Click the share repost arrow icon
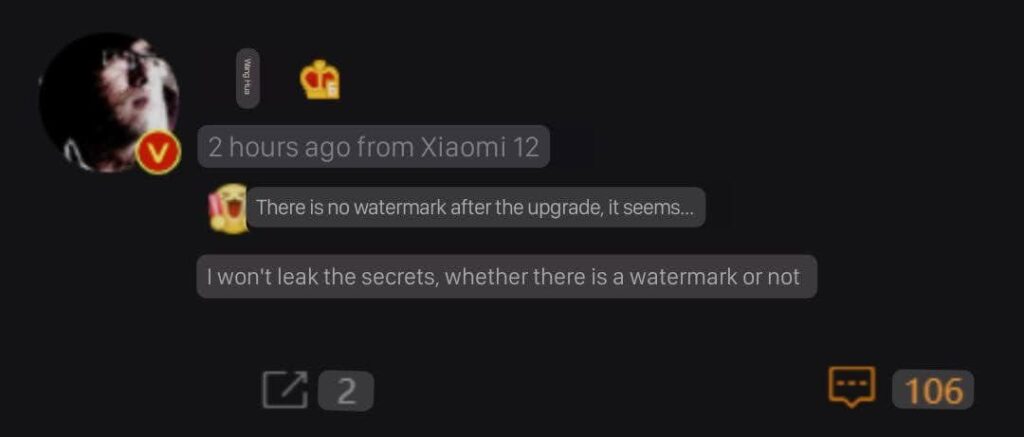The width and height of the screenshot is (1024, 437). coord(285,390)
